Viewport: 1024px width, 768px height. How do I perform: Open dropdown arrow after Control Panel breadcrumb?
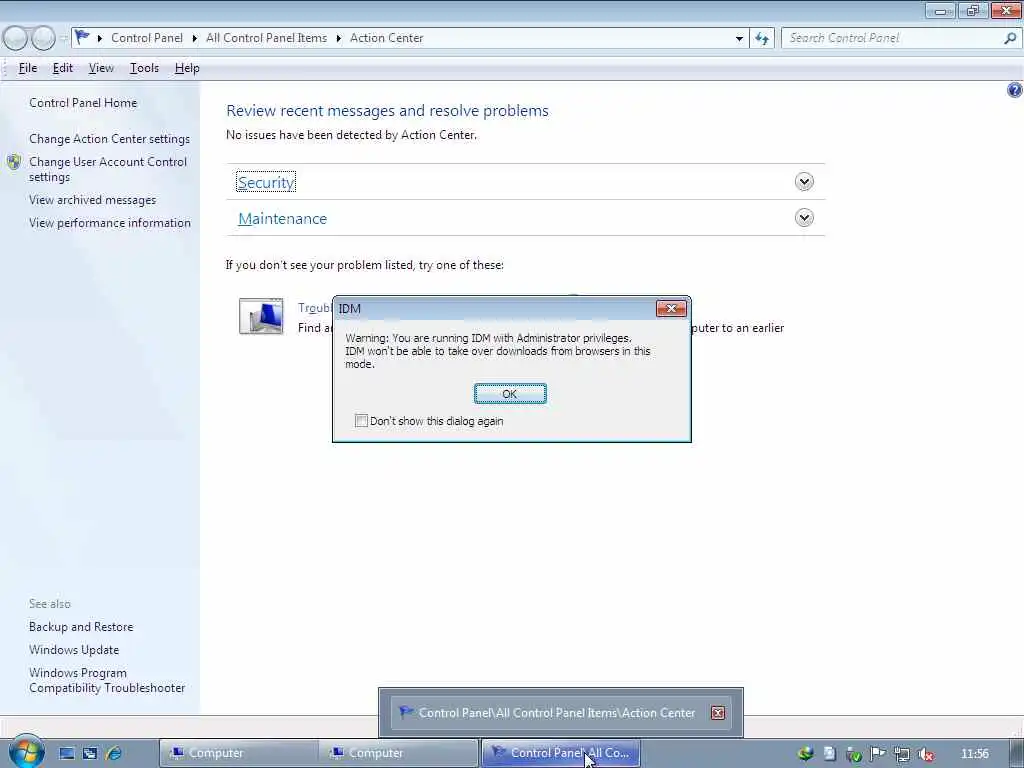(x=195, y=39)
